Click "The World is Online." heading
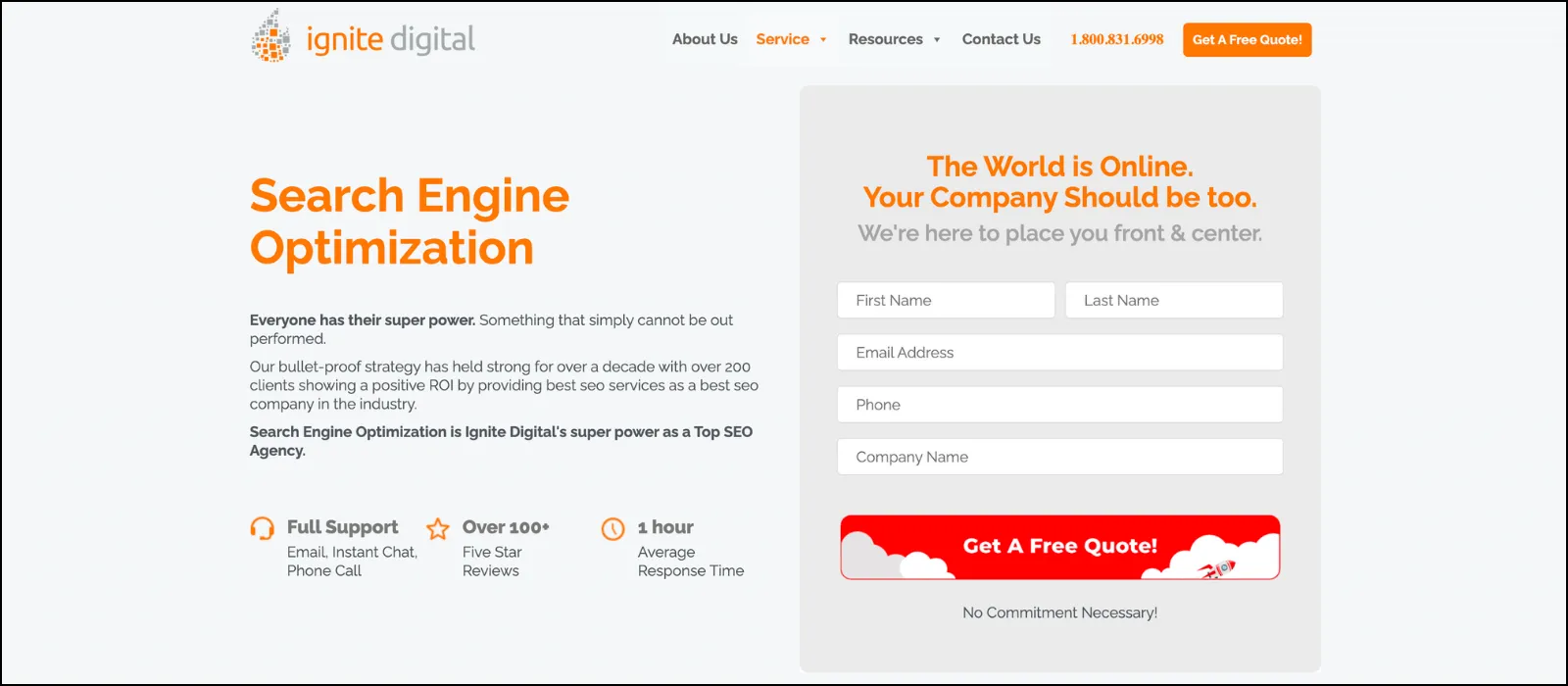 (x=1059, y=166)
